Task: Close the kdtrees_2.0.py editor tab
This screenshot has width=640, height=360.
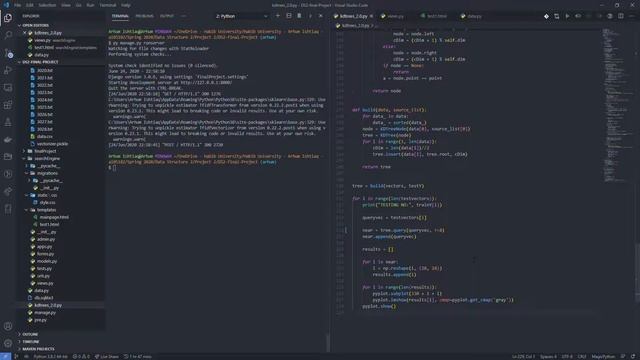Action: click(371, 16)
